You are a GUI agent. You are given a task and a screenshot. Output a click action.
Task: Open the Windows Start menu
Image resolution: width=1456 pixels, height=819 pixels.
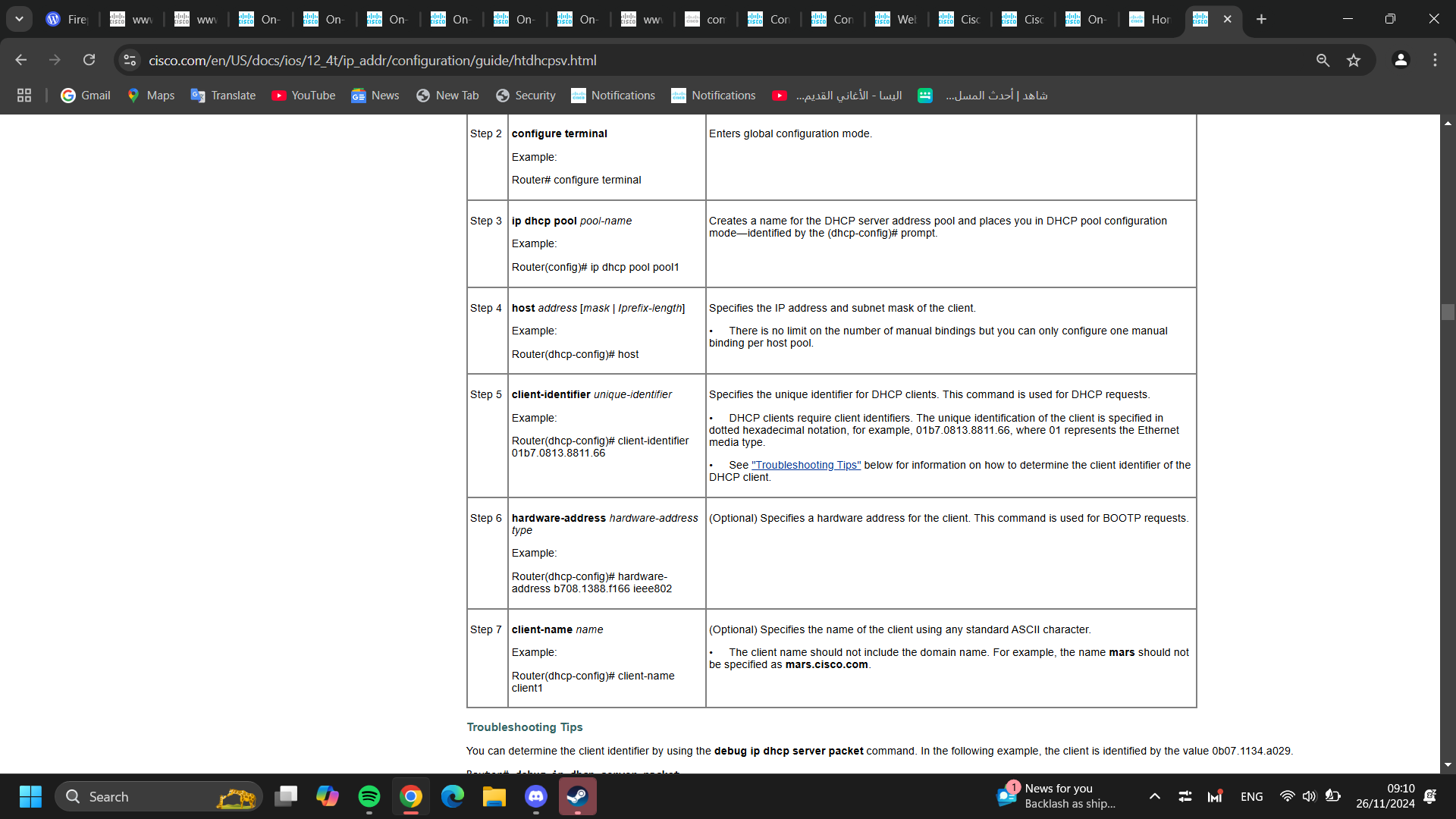(30, 796)
